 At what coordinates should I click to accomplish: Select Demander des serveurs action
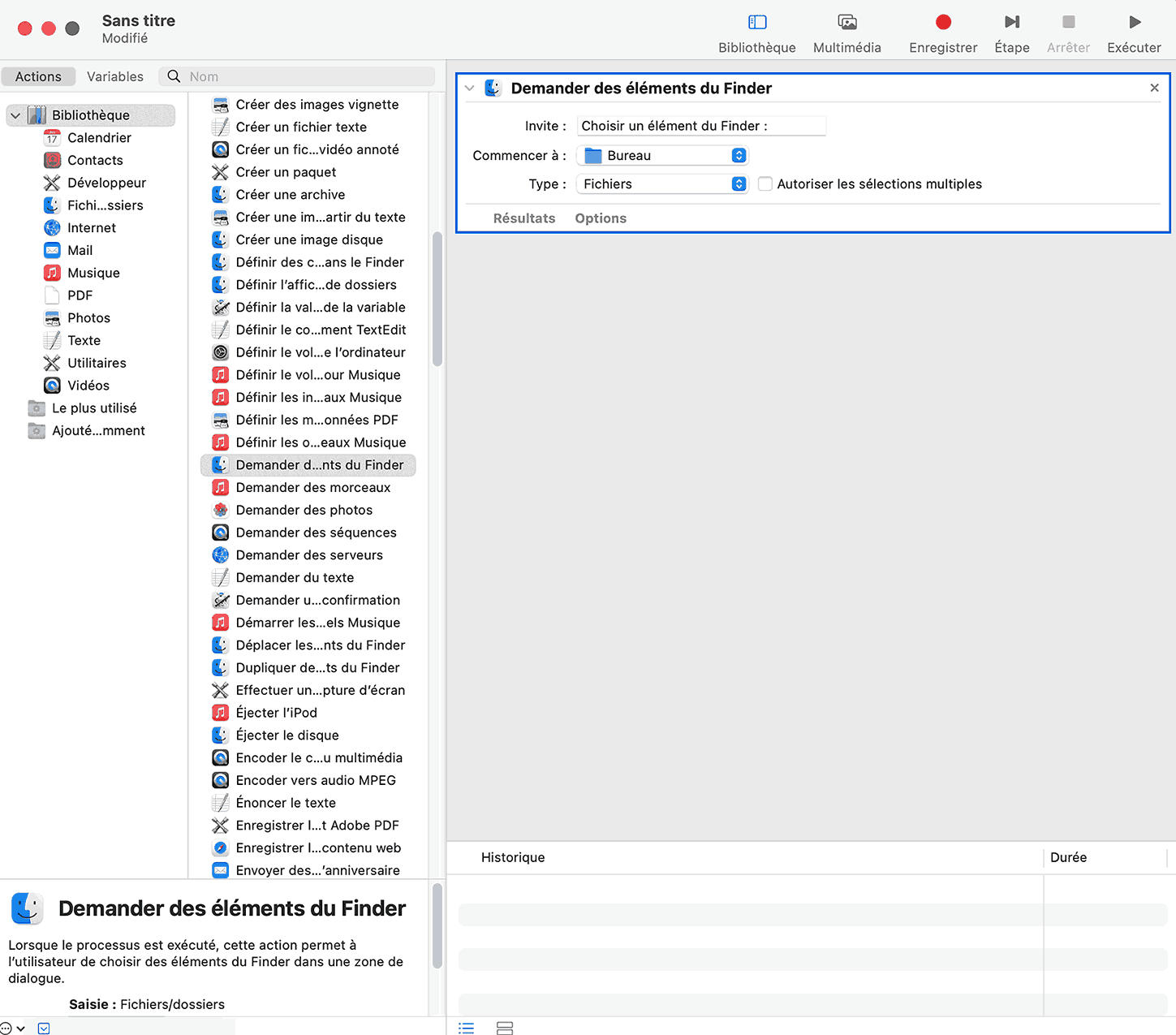(308, 555)
